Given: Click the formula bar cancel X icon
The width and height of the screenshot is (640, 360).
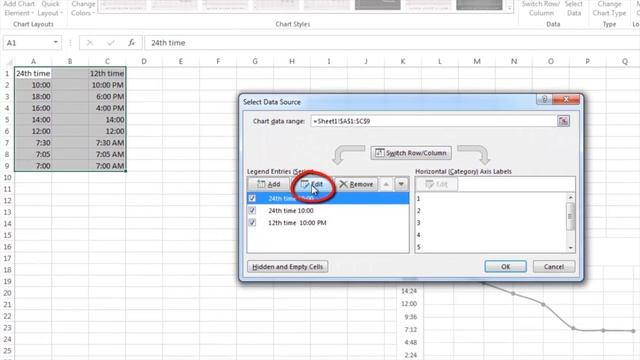Looking at the screenshot, I should tap(90, 42).
